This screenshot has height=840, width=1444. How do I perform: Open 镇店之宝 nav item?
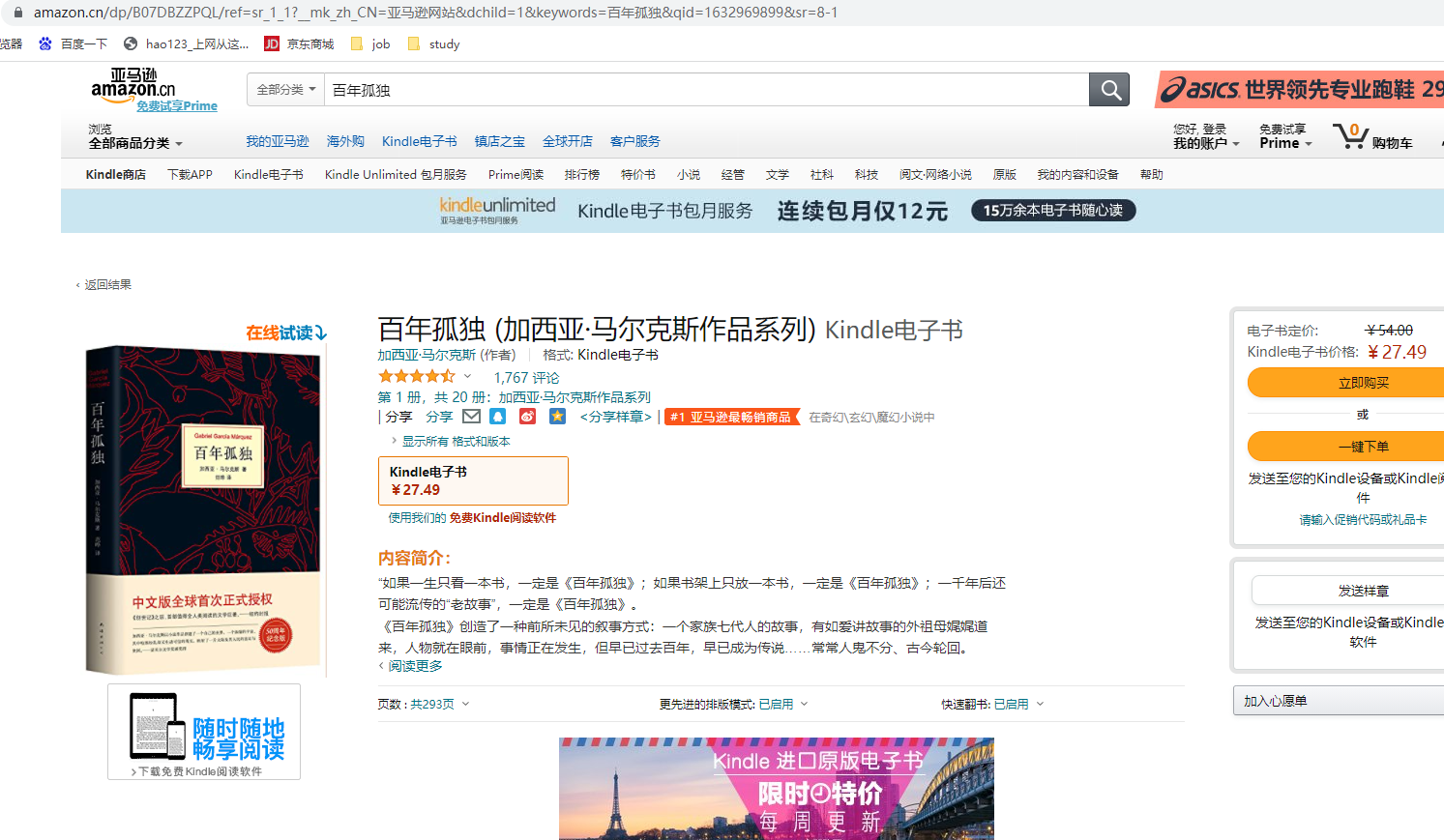pyautogui.click(x=499, y=141)
